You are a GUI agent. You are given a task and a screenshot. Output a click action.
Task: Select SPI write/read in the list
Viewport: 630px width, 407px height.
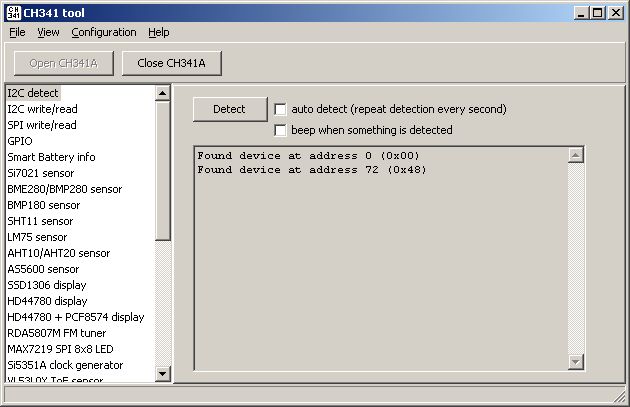(x=42, y=125)
